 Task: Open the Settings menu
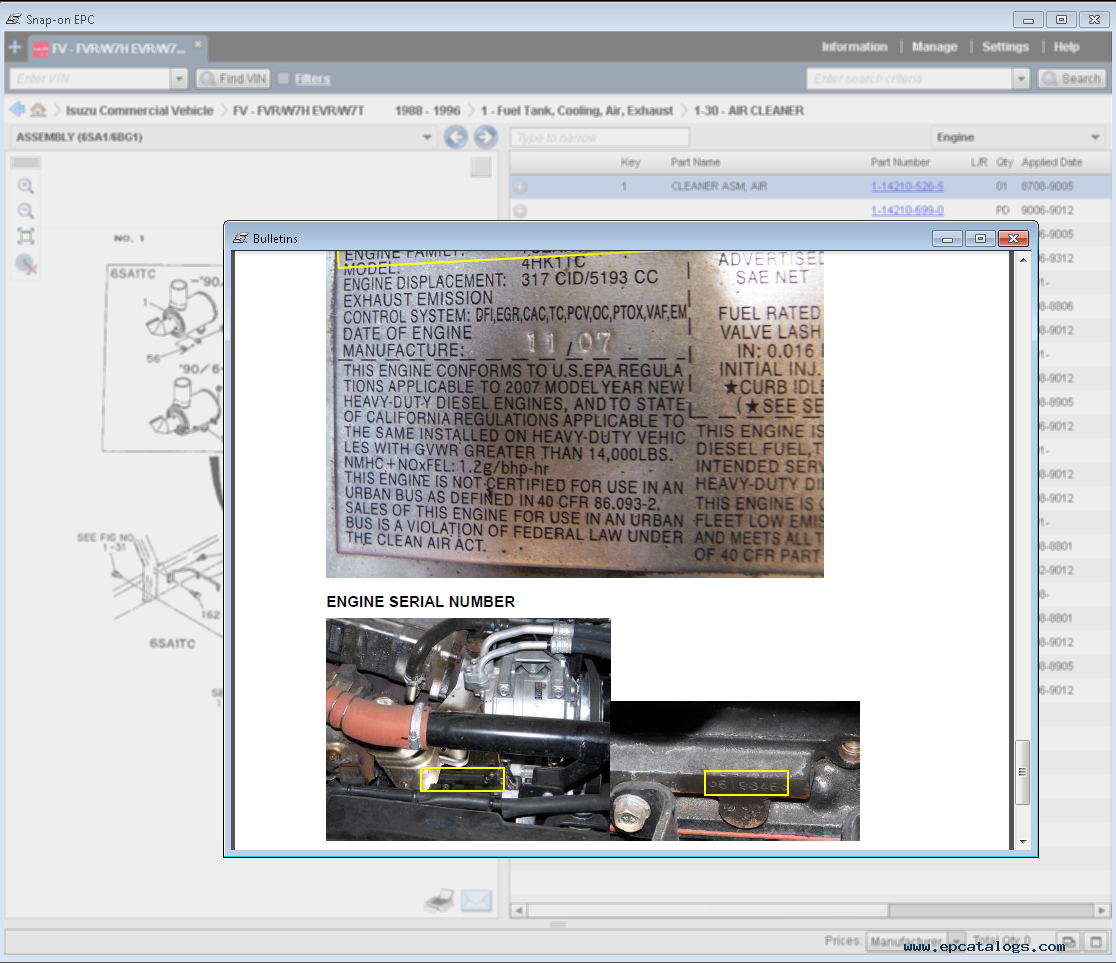1005,47
